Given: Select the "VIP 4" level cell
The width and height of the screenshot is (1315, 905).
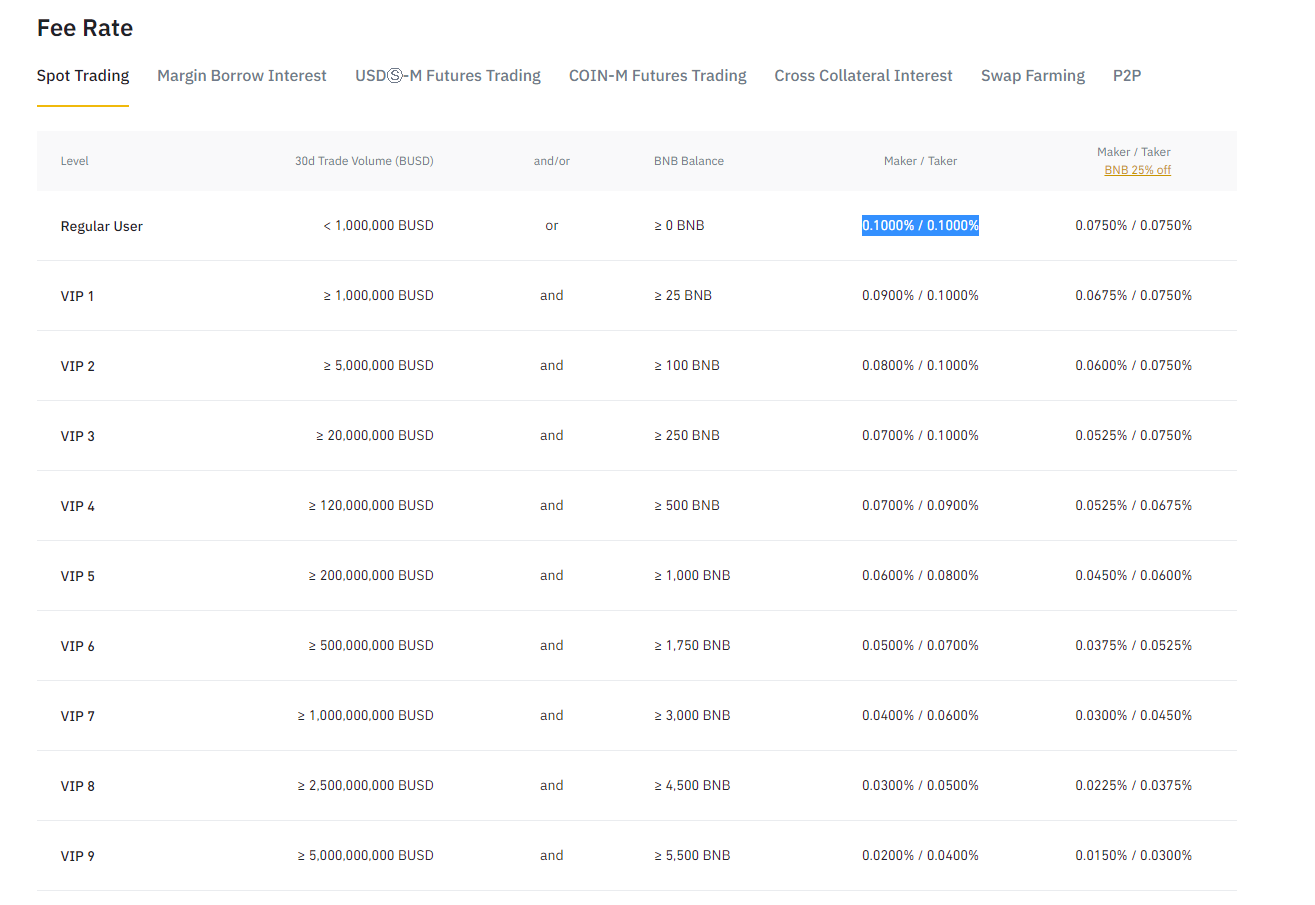Looking at the screenshot, I should click(x=78, y=506).
